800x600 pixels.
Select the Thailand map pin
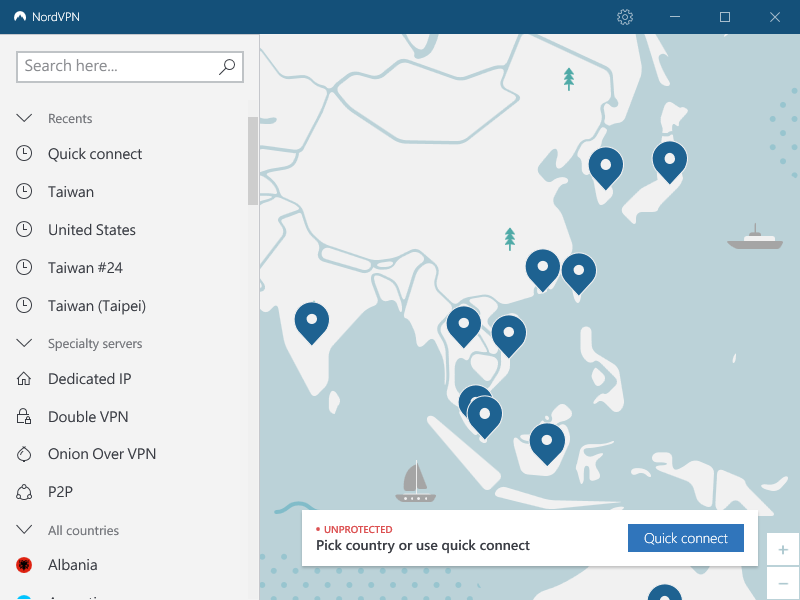464,327
